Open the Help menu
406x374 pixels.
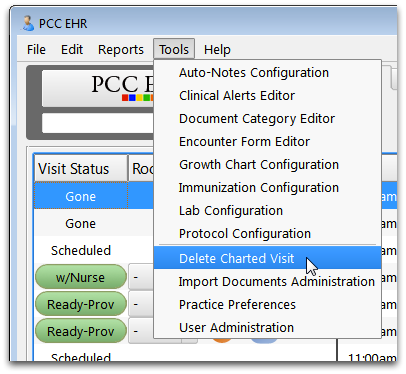coord(217,50)
